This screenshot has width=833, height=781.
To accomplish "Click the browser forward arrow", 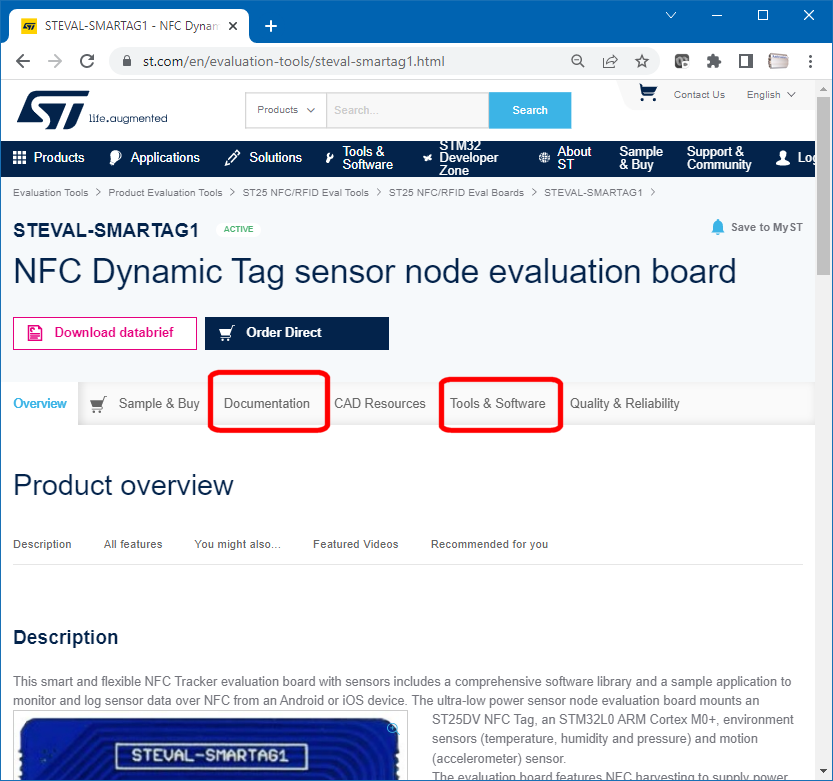I will point(55,62).
